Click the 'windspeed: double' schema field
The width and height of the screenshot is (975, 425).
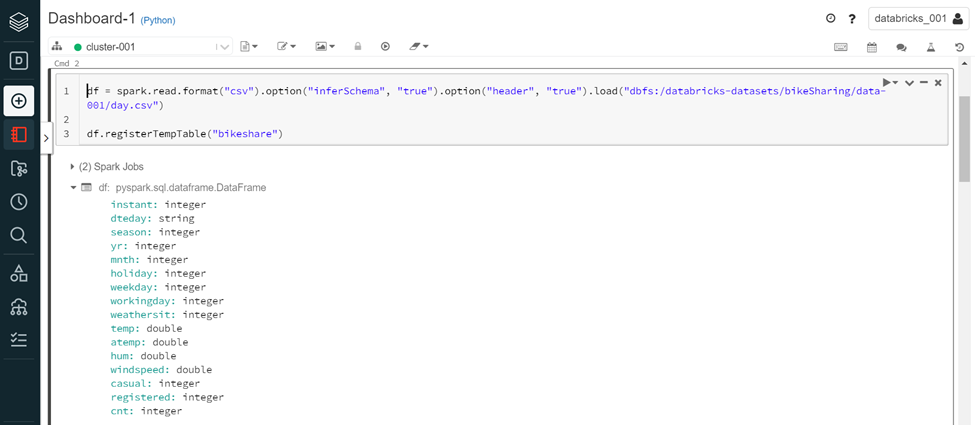(161, 370)
